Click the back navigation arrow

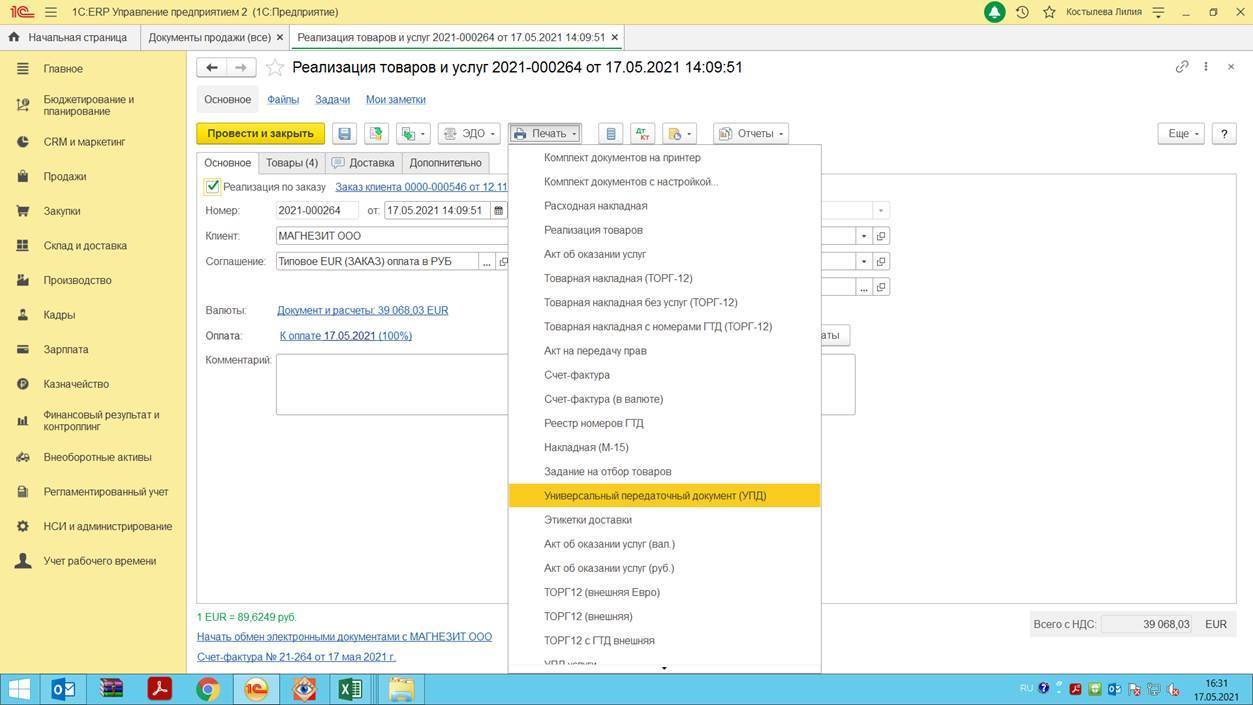point(212,67)
